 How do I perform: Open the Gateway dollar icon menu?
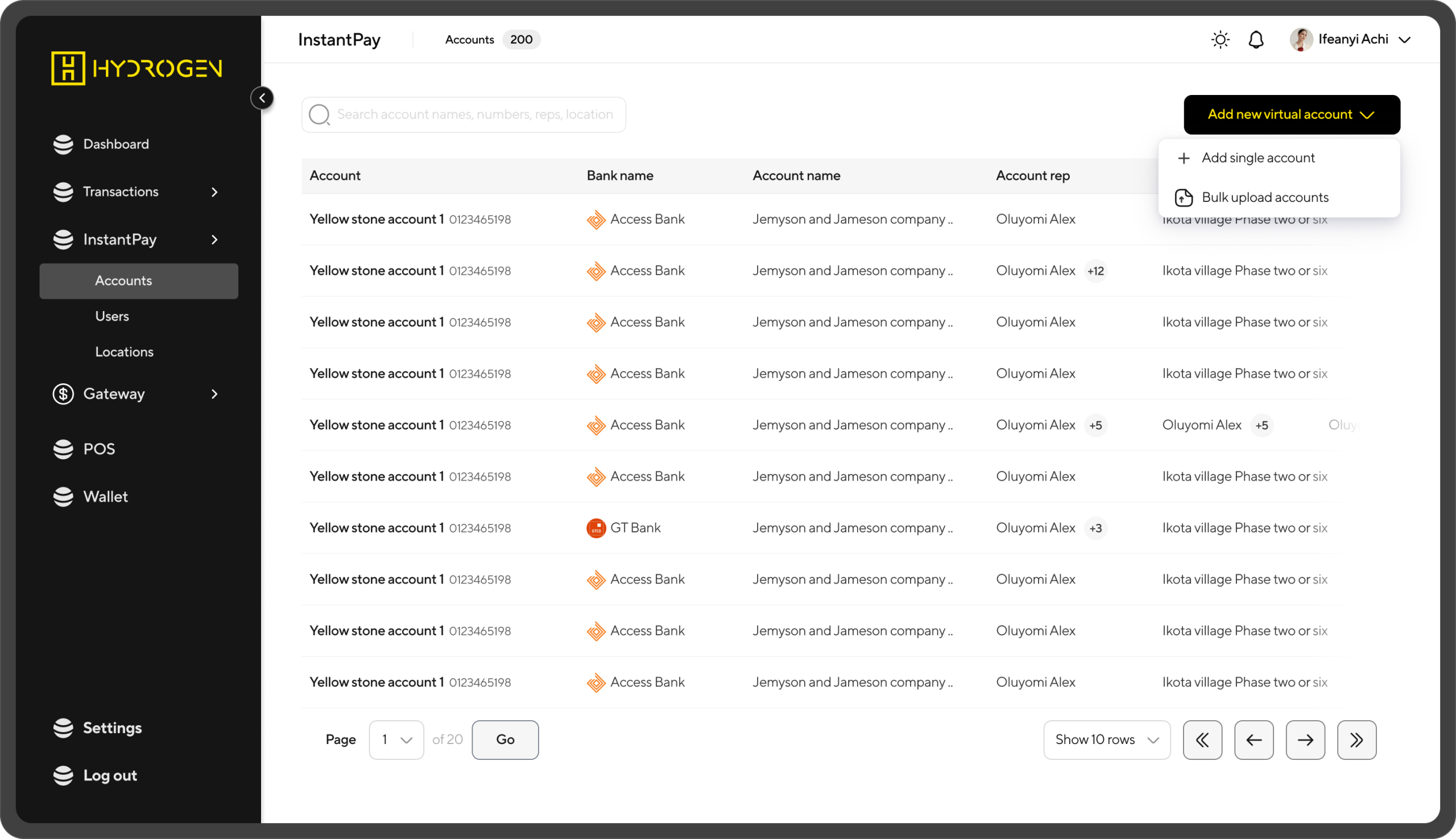(63, 394)
